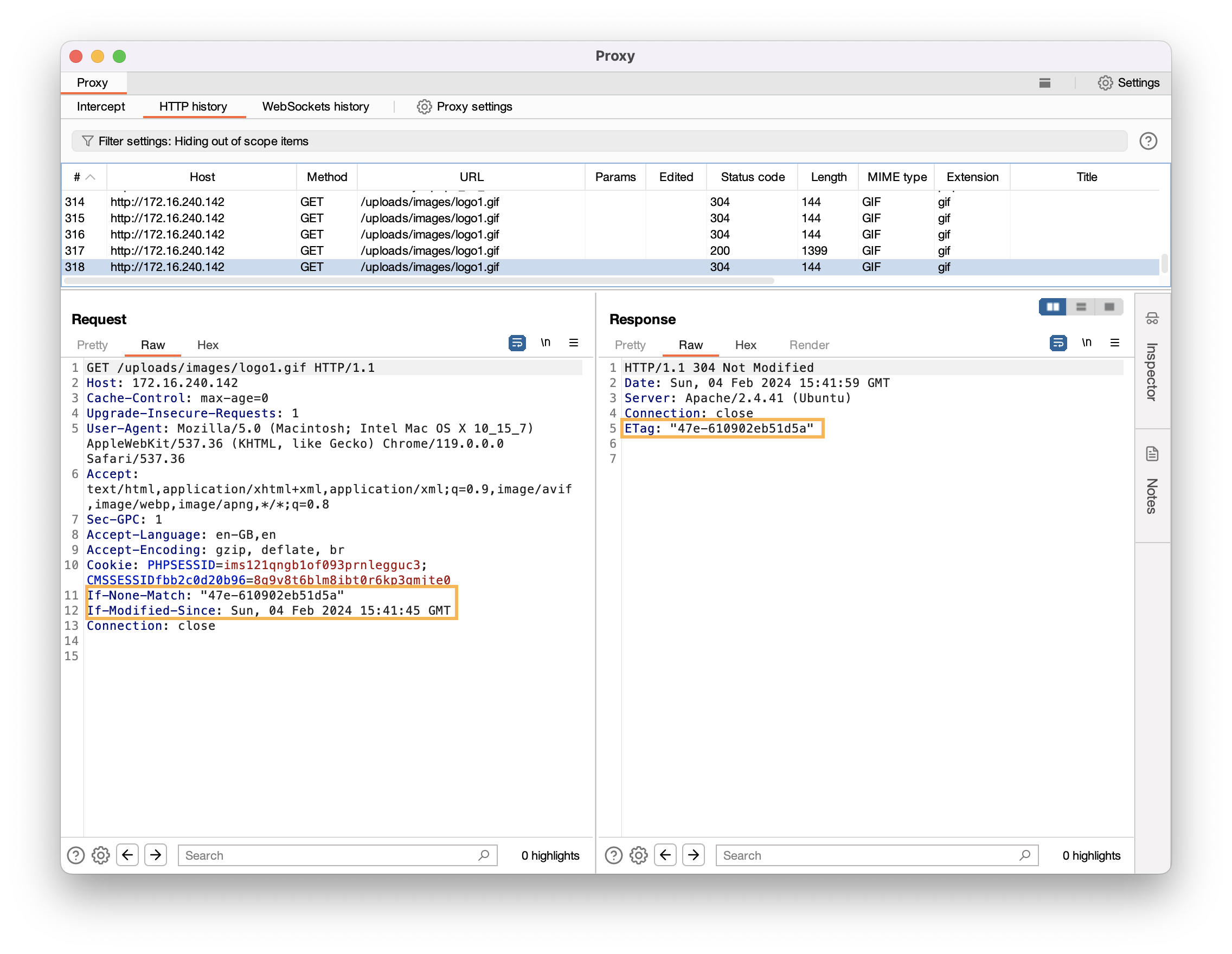Switch to the HTTP history tab
This screenshot has width=1232, height=954.
pos(194,107)
